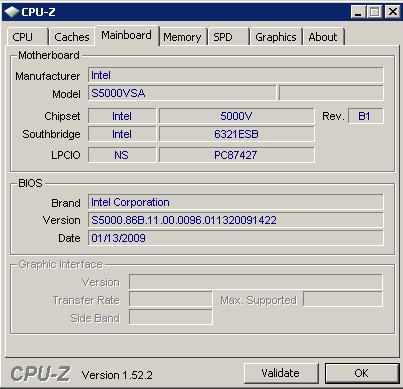Click the Transfer Rate label
Viewport: 403px width, 389px height.
coord(86,300)
